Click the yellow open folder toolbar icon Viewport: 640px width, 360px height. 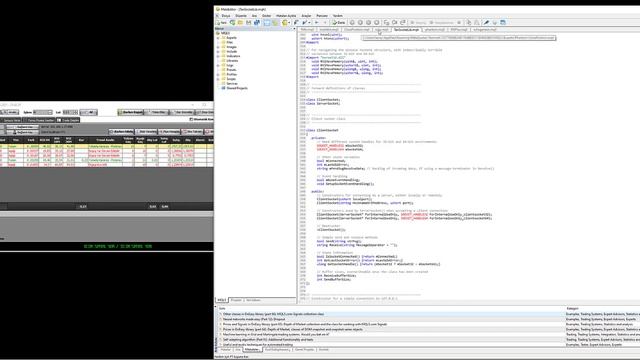click(x=240, y=23)
